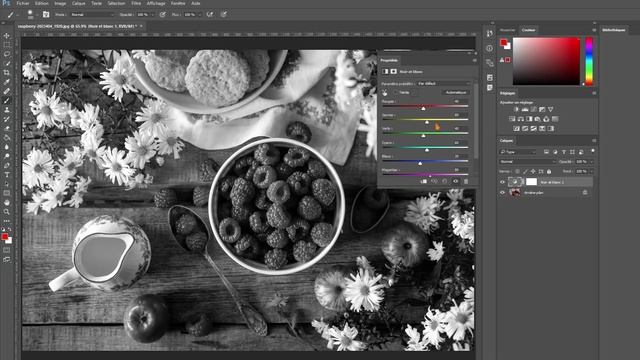
Task: Clip adjustment to layer below
Action: [423, 181]
